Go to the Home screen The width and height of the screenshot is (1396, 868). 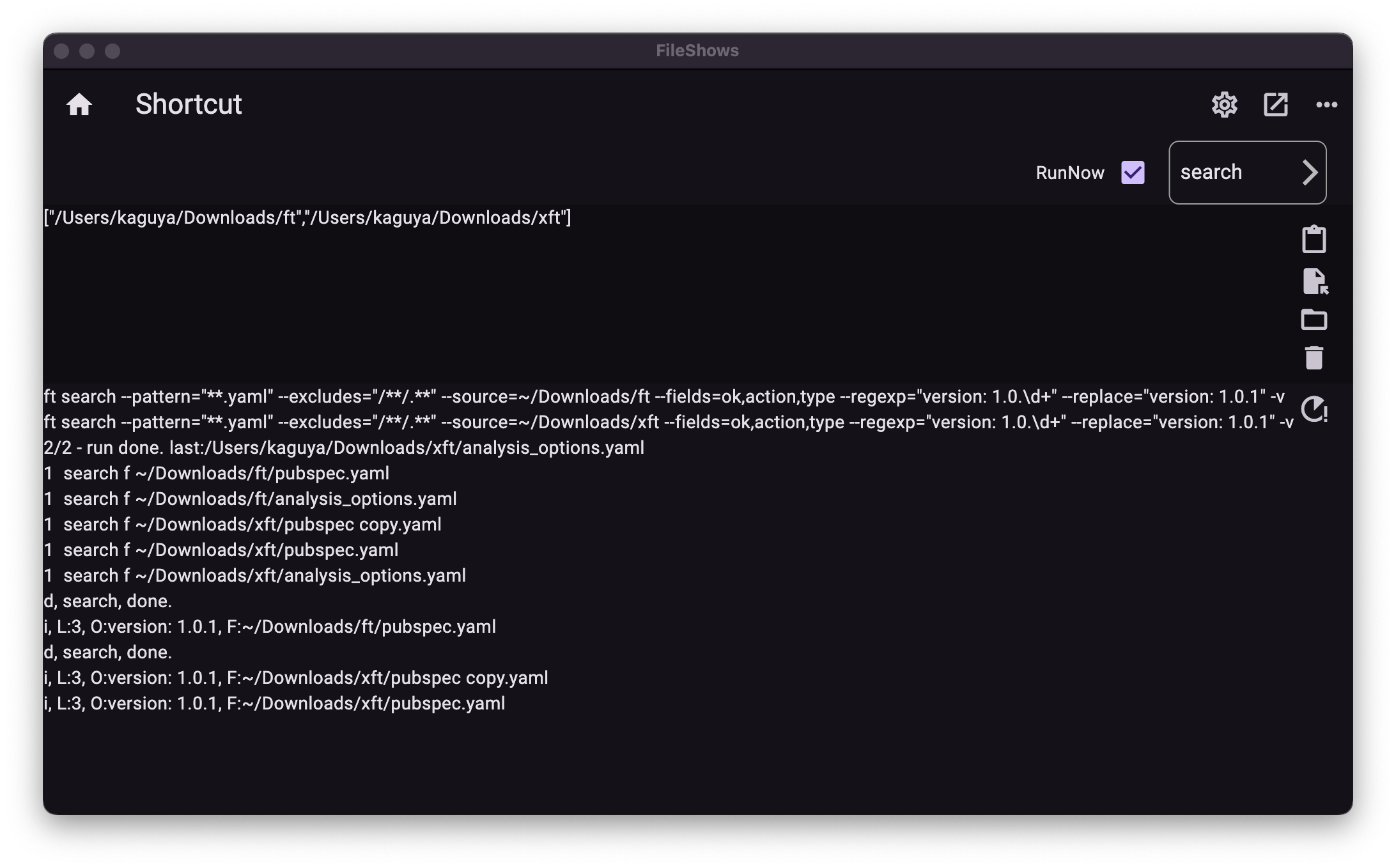click(x=79, y=104)
